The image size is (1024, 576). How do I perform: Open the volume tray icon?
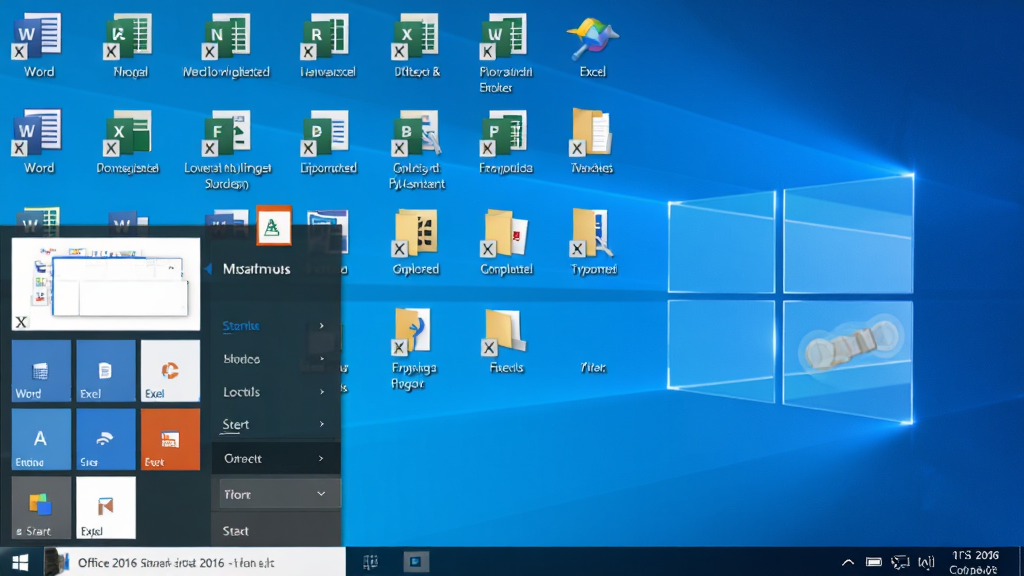(x=926, y=562)
